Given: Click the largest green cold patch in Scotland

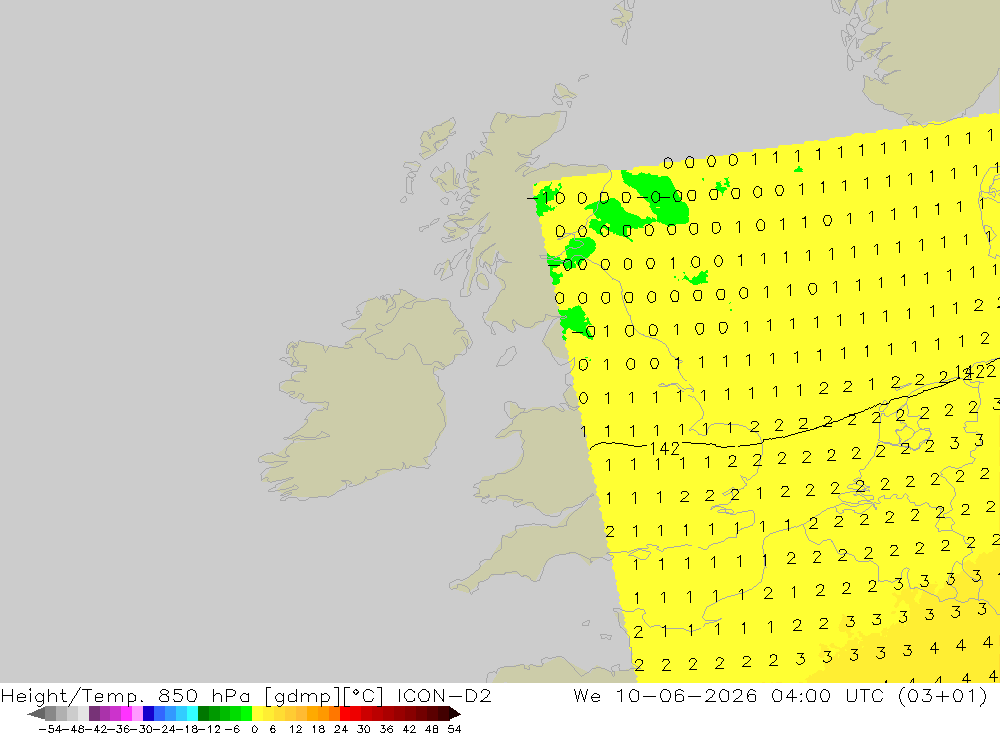Looking at the screenshot, I should (x=657, y=196).
